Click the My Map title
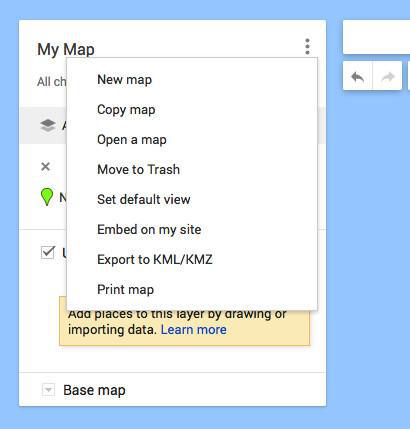Image resolution: width=410 pixels, height=429 pixels. (x=66, y=49)
